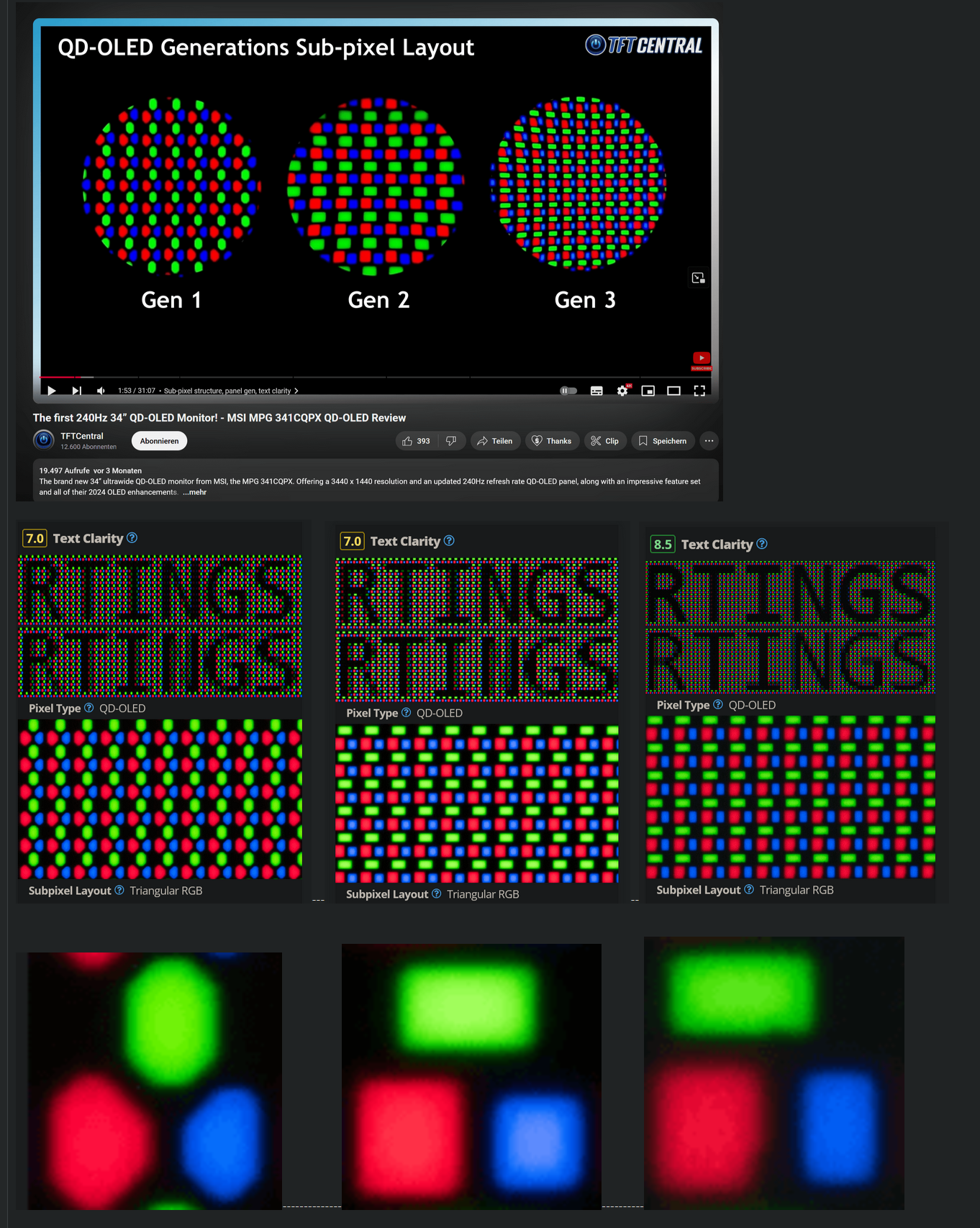This screenshot has width=980, height=1228.
Task: Open the TFTCentral channel name link
Action: click(82, 436)
